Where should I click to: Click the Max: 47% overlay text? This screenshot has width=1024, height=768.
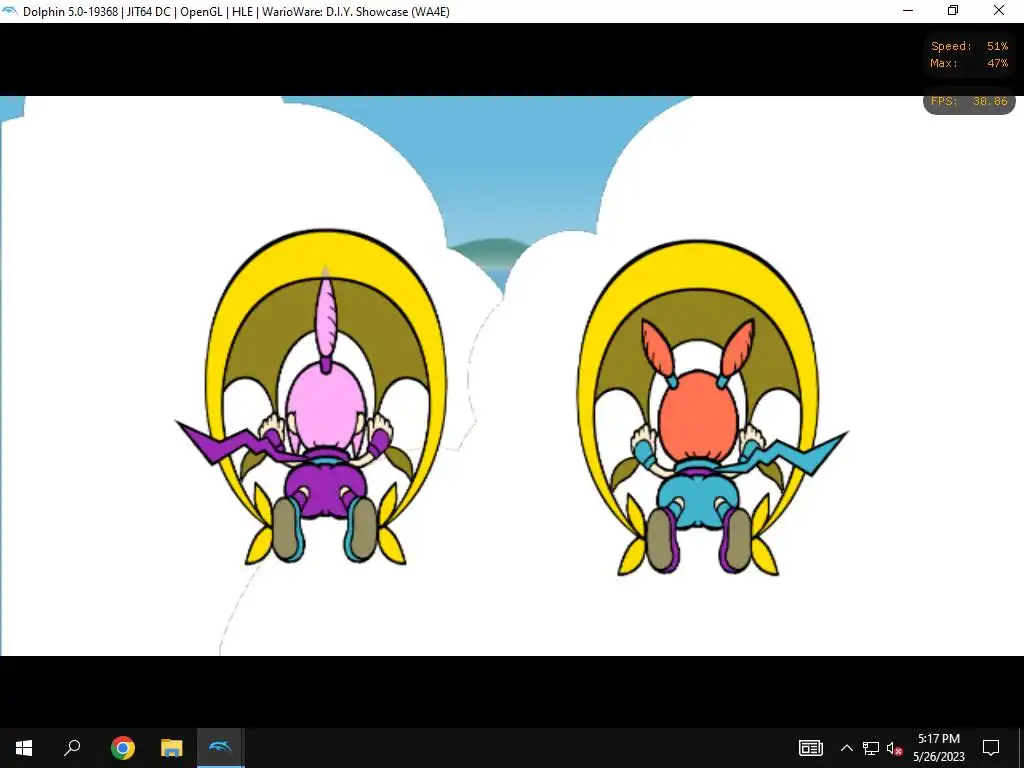[969, 63]
